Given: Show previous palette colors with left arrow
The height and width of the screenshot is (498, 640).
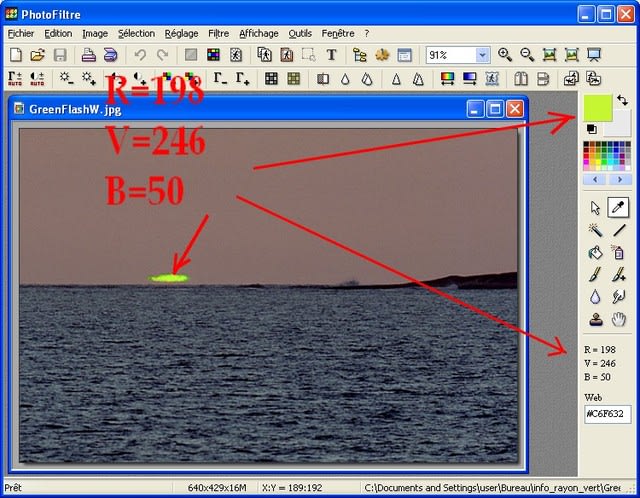Looking at the screenshot, I should point(595,179).
